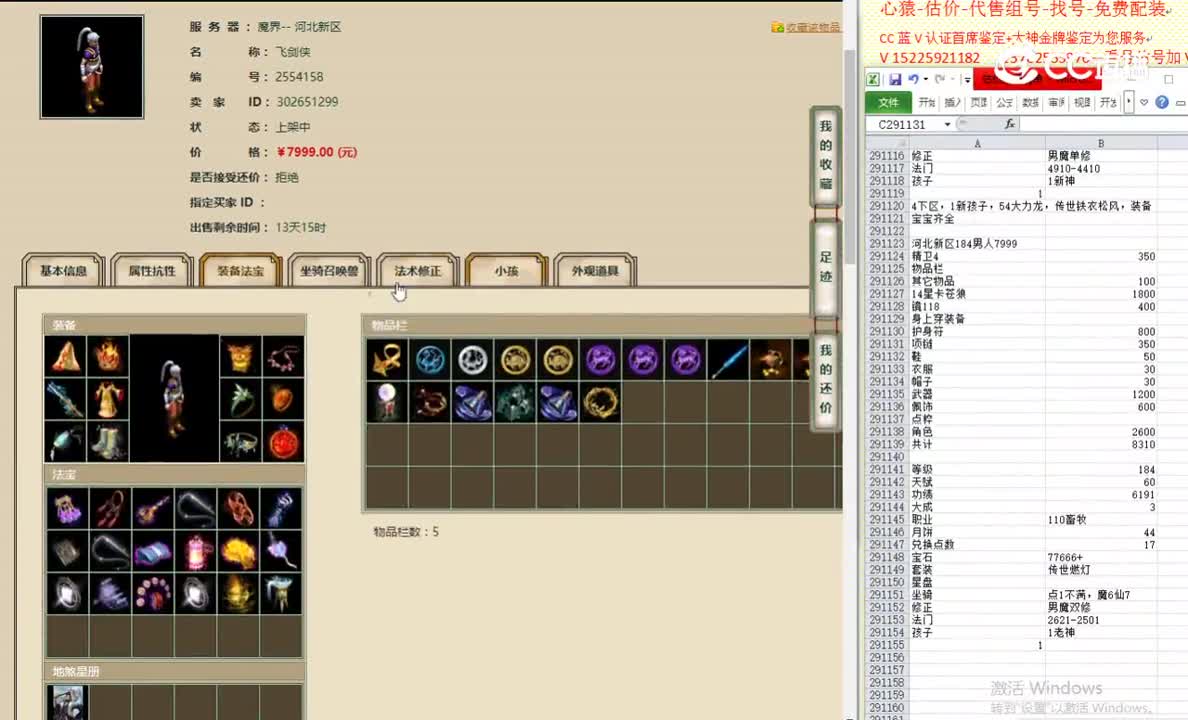Select the flame orb item in 法宝 panel
1188x720 pixels.
pos(239,550)
